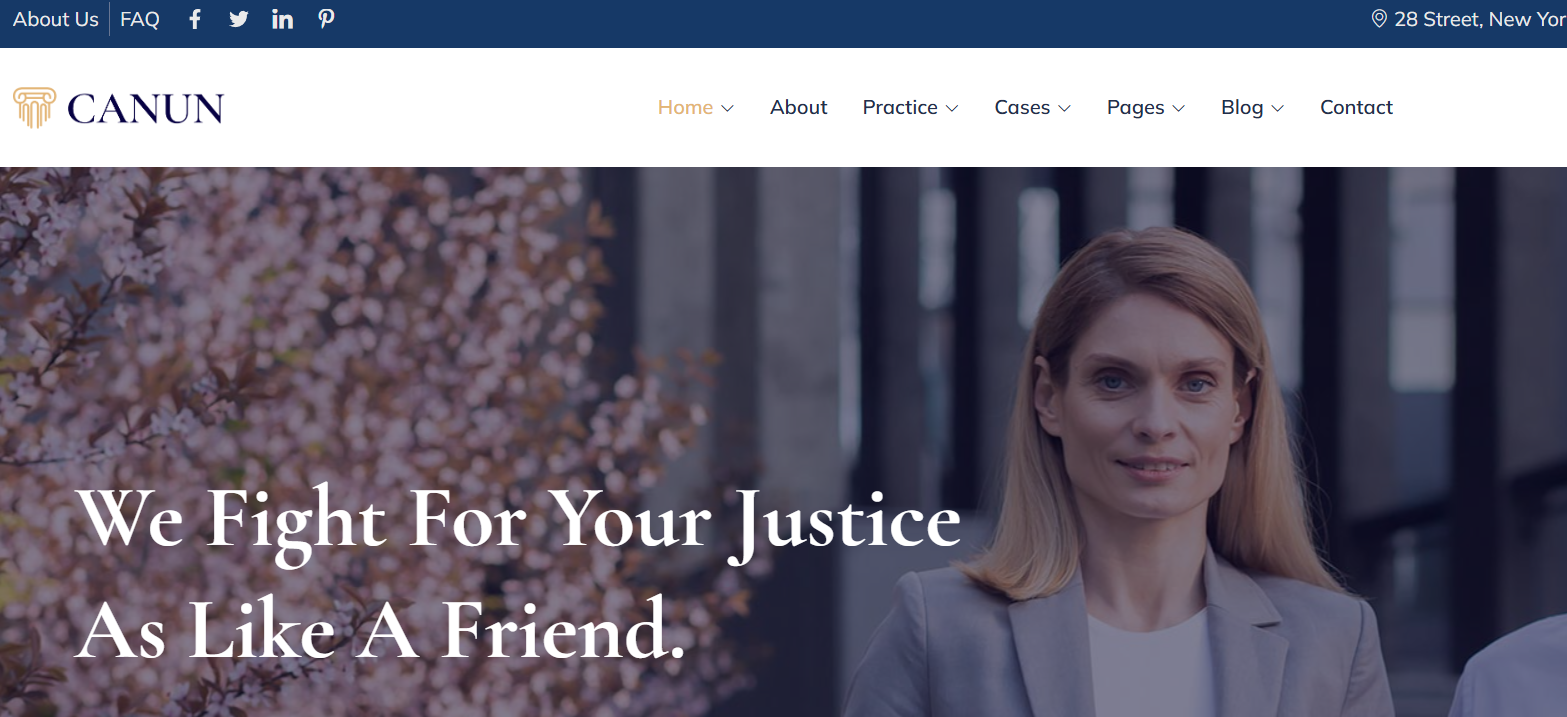Screen dimensions: 1567x717
Task: Click the 28 Street, New York address
Action: [1480, 19]
